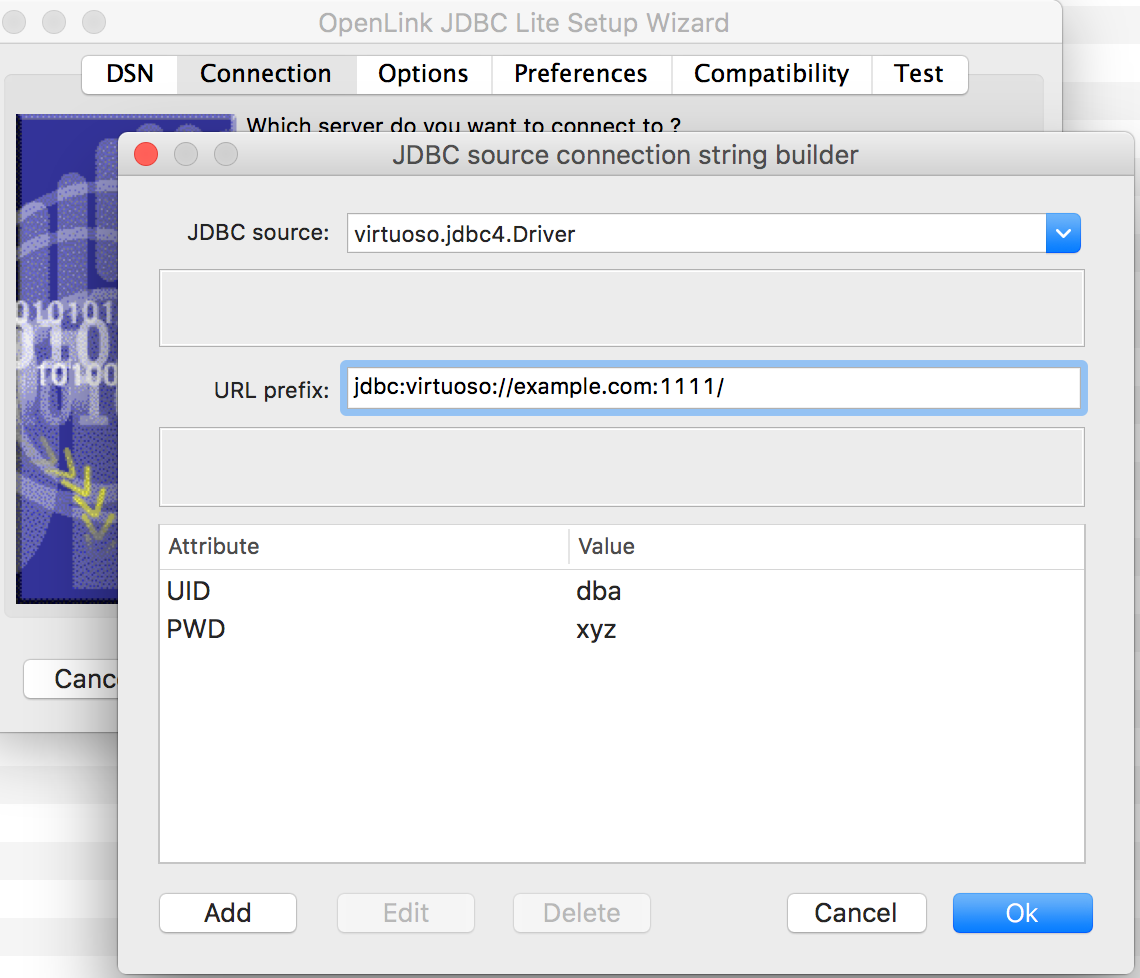Viewport: 1140px width, 978px height.
Task: Click the Edit attribute button
Action: tap(406, 913)
